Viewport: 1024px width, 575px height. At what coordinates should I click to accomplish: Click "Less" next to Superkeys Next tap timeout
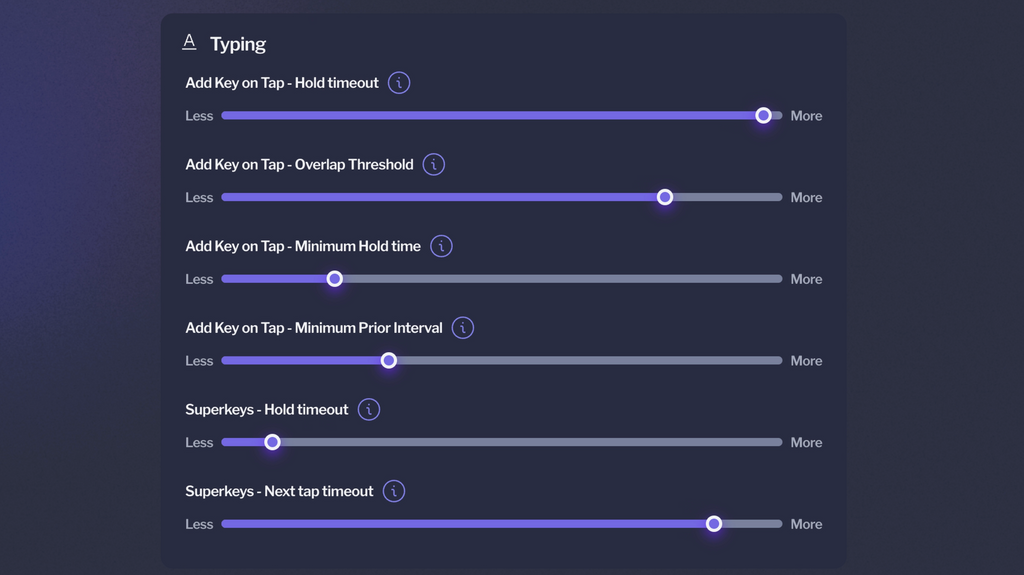199,524
